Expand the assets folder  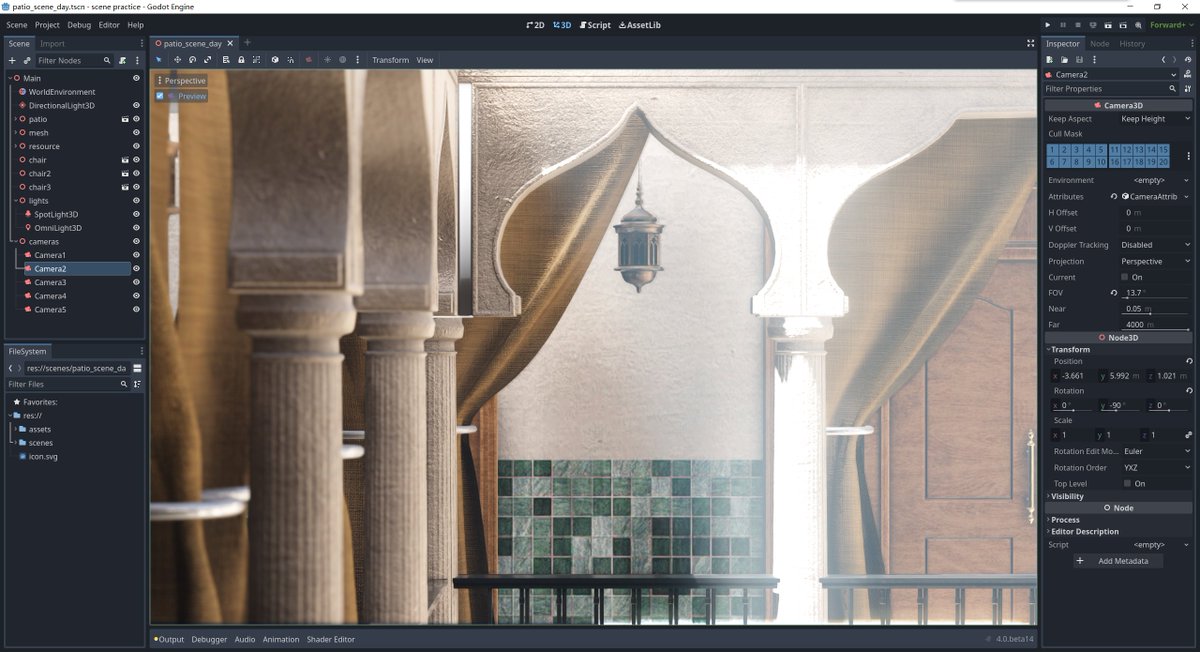[14, 429]
